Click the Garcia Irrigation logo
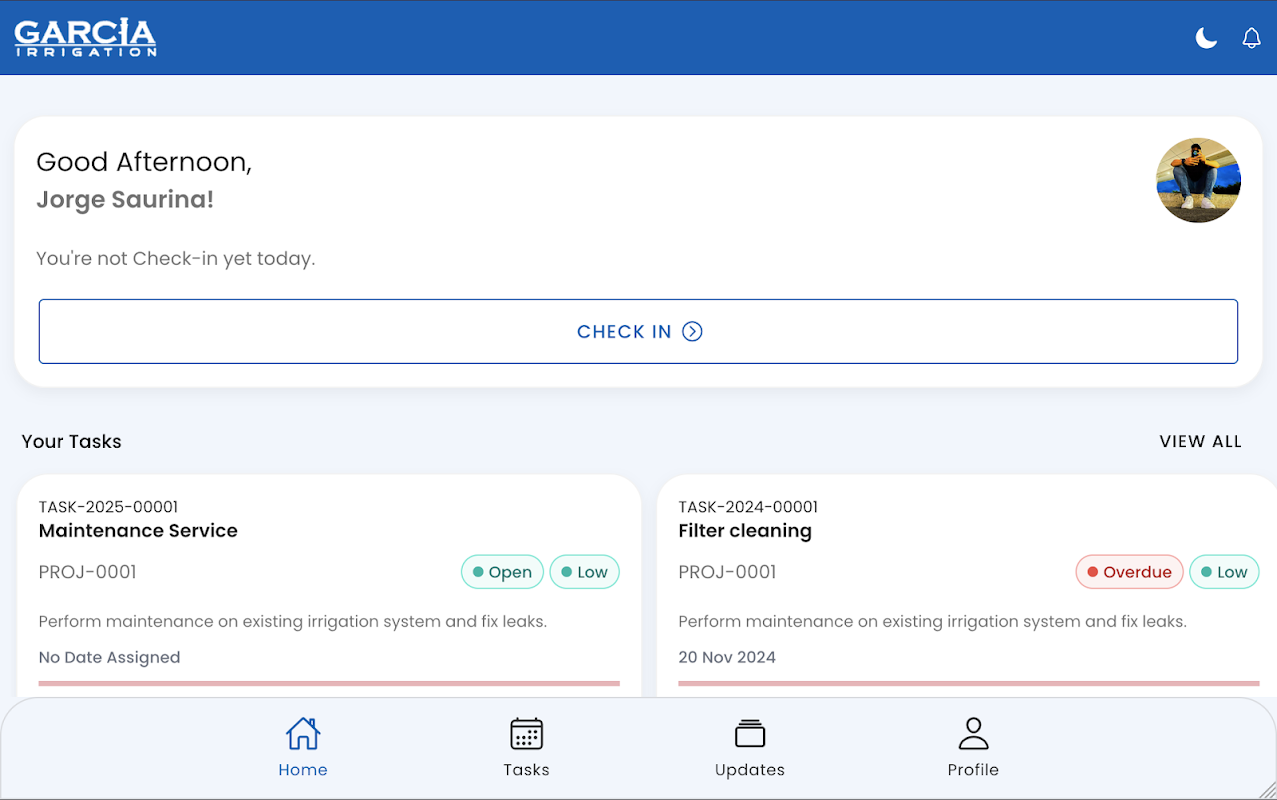Image resolution: width=1277 pixels, height=800 pixels. tap(85, 37)
